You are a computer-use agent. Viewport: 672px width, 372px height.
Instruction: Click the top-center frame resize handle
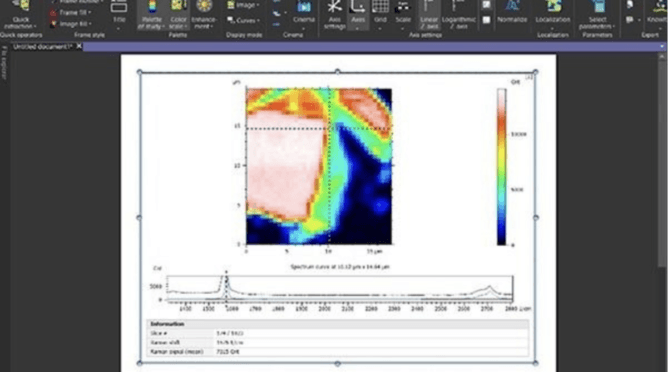click(x=337, y=72)
